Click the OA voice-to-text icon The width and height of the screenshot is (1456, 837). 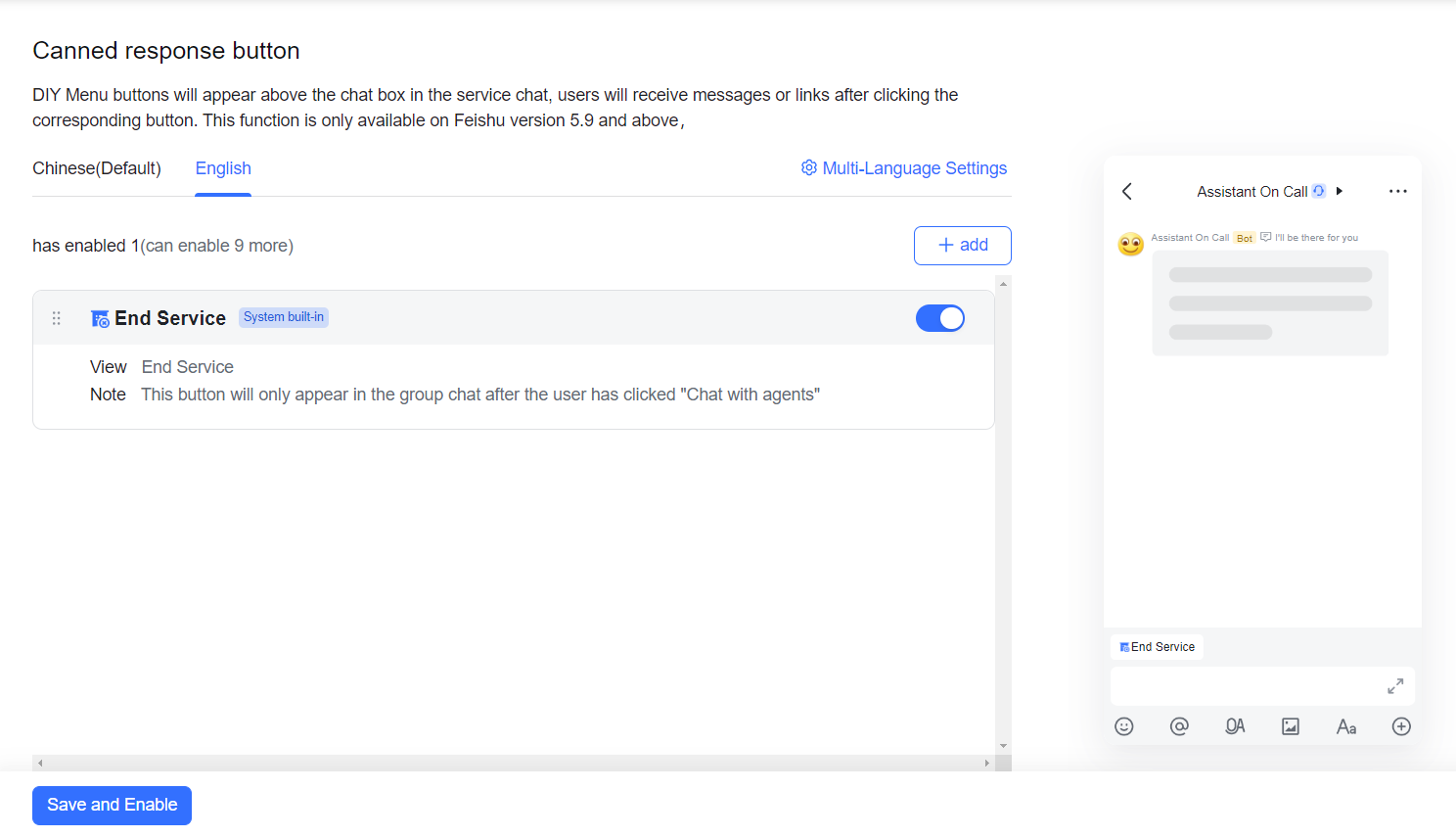[x=1235, y=726]
